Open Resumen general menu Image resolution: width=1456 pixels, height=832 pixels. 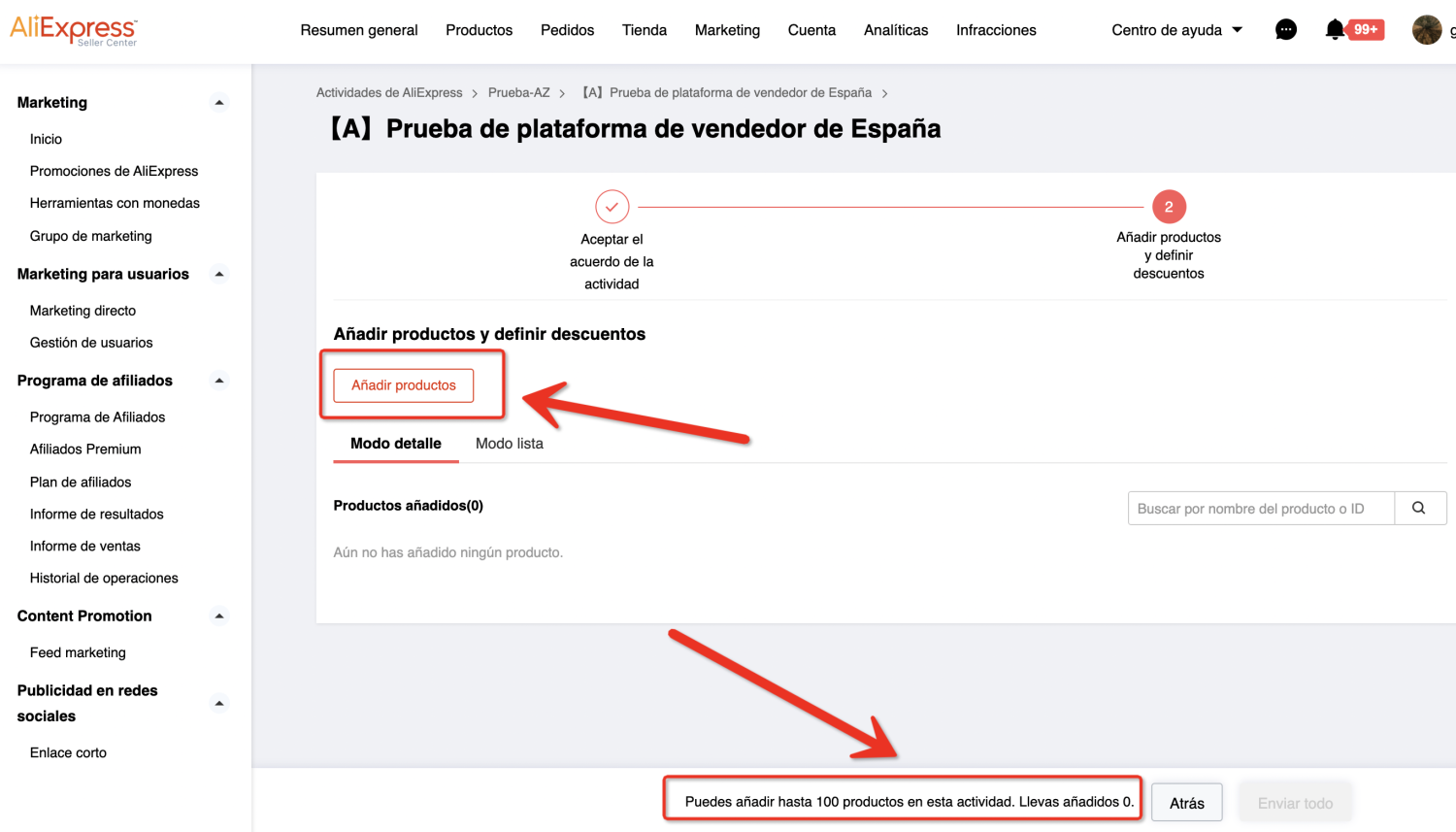(x=359, y=30)
